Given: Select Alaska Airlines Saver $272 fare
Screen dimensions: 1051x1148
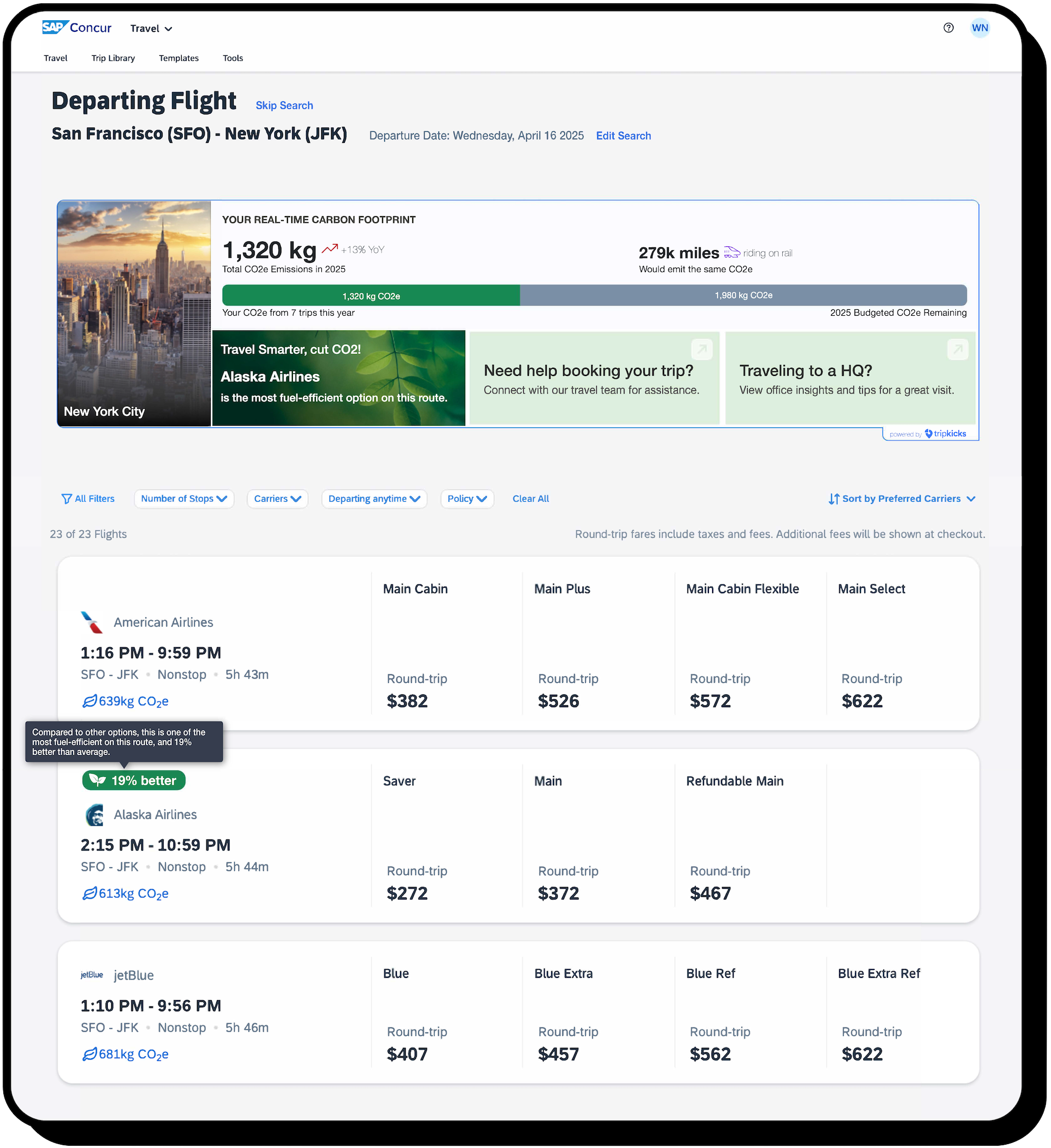Looking at the screenshot, I should click(x=407, y=893).
